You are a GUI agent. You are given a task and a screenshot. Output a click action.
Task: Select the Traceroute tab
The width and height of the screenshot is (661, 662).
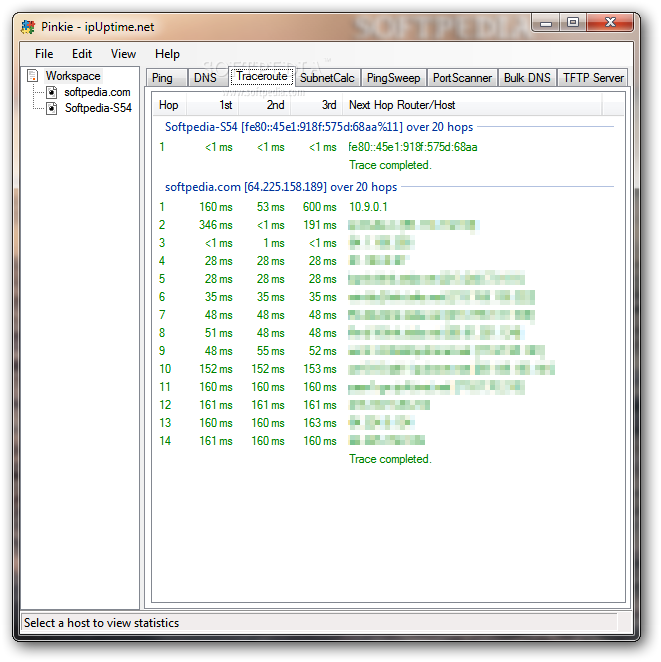tap(262, 76)
